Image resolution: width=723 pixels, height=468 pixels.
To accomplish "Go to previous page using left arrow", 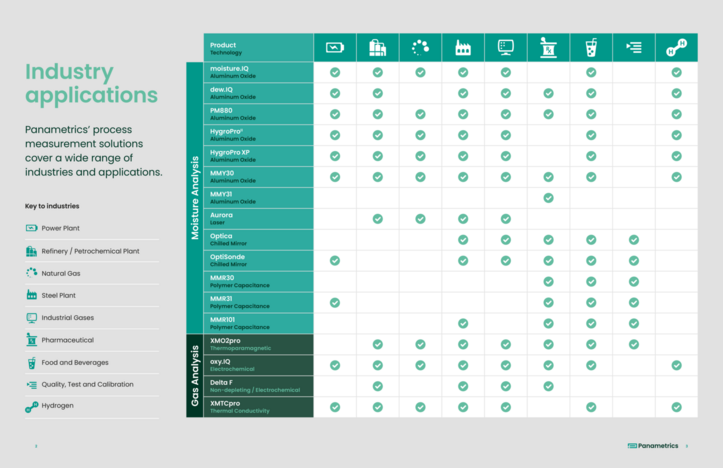I will (36, 446).
